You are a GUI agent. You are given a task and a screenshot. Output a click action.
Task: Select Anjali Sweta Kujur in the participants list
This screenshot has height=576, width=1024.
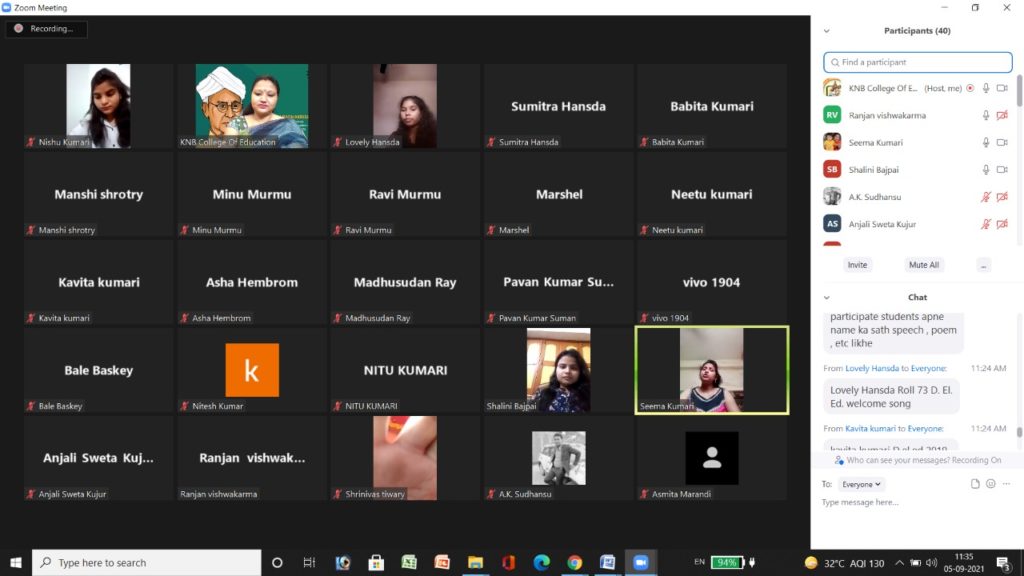[x=880, y=224]
